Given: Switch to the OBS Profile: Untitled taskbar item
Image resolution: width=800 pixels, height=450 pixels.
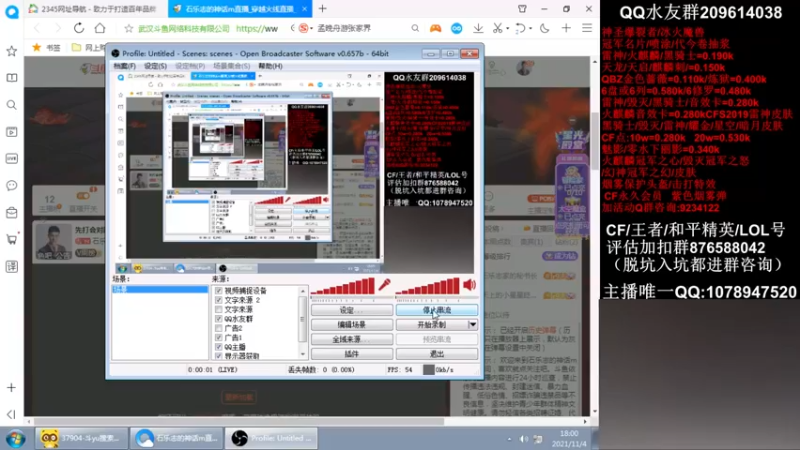Looking at the screenshot, I should 271,438.
